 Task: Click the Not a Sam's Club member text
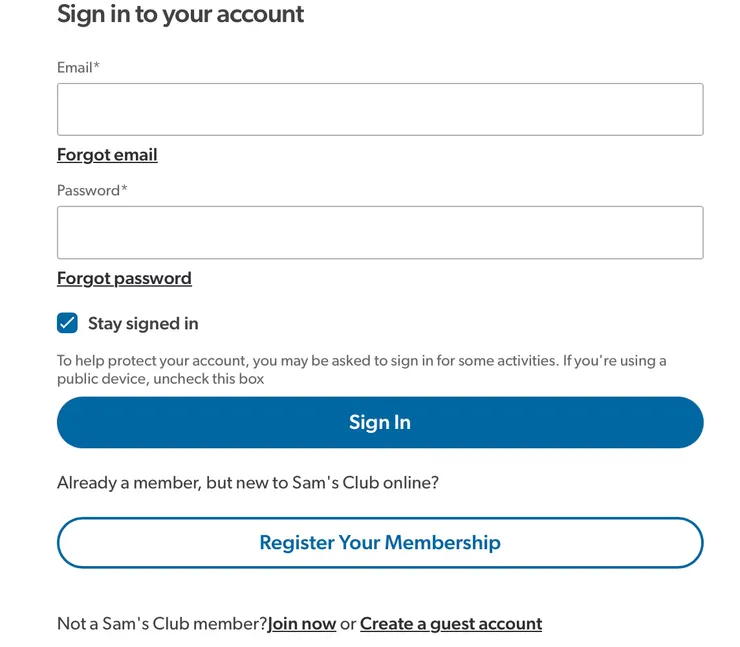162,624
